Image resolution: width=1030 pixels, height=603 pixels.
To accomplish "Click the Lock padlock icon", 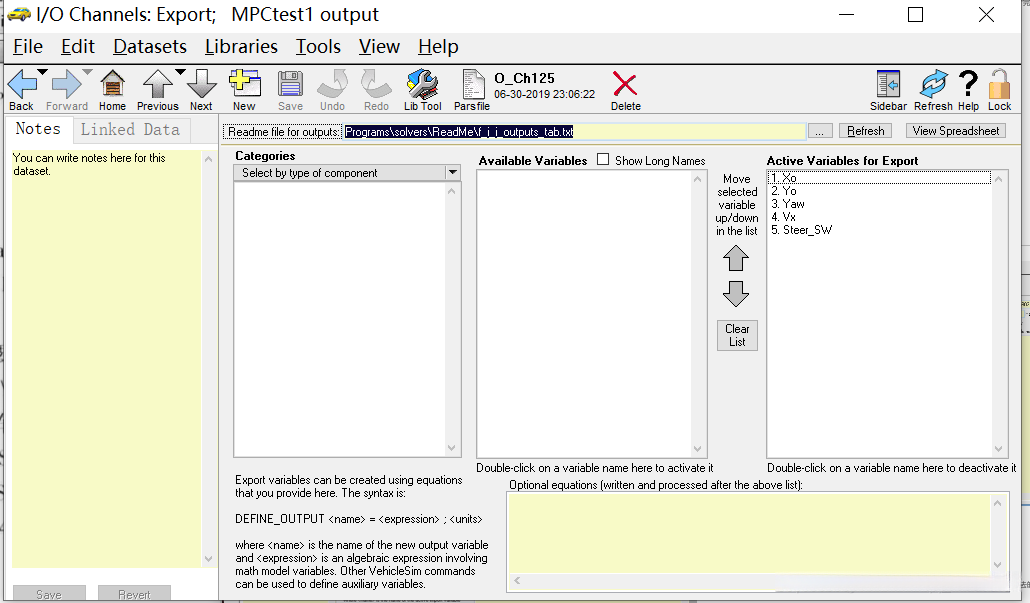I will (999, 85).
